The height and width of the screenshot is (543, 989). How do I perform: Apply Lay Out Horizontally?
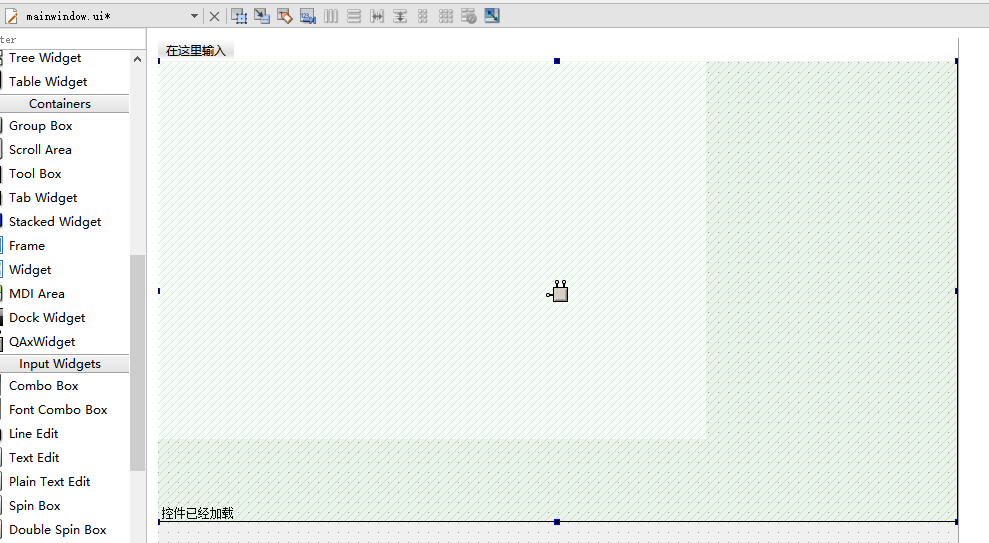(331, 16)
